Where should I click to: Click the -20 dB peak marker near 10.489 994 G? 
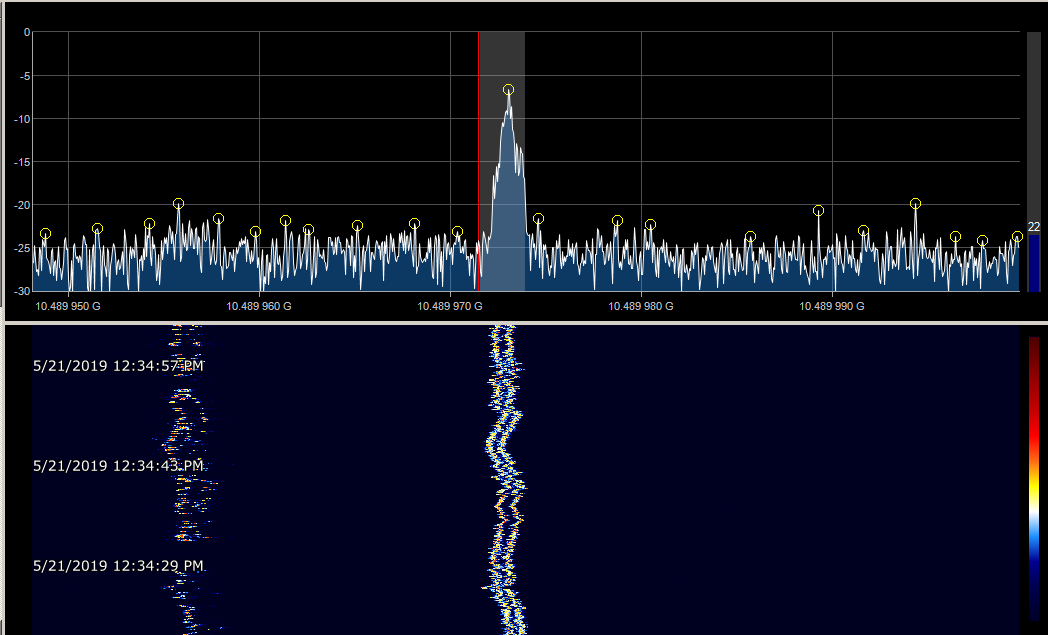click(x=916, y=204)
